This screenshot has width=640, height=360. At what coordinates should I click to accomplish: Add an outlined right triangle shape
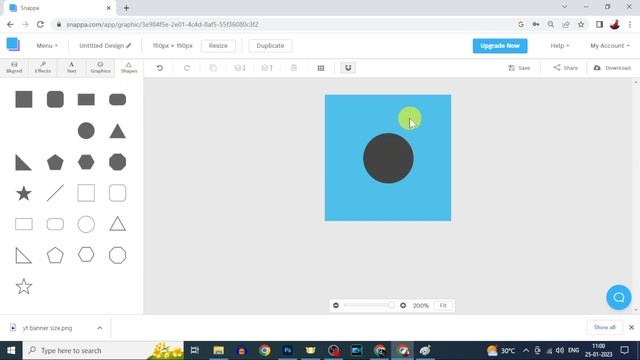(23, 256)
